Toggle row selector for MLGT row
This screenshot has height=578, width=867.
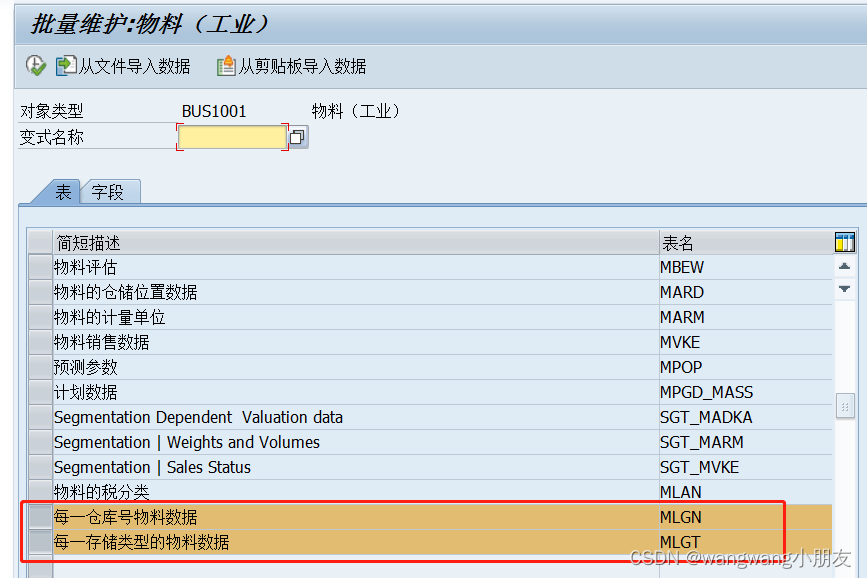(40, 541)
